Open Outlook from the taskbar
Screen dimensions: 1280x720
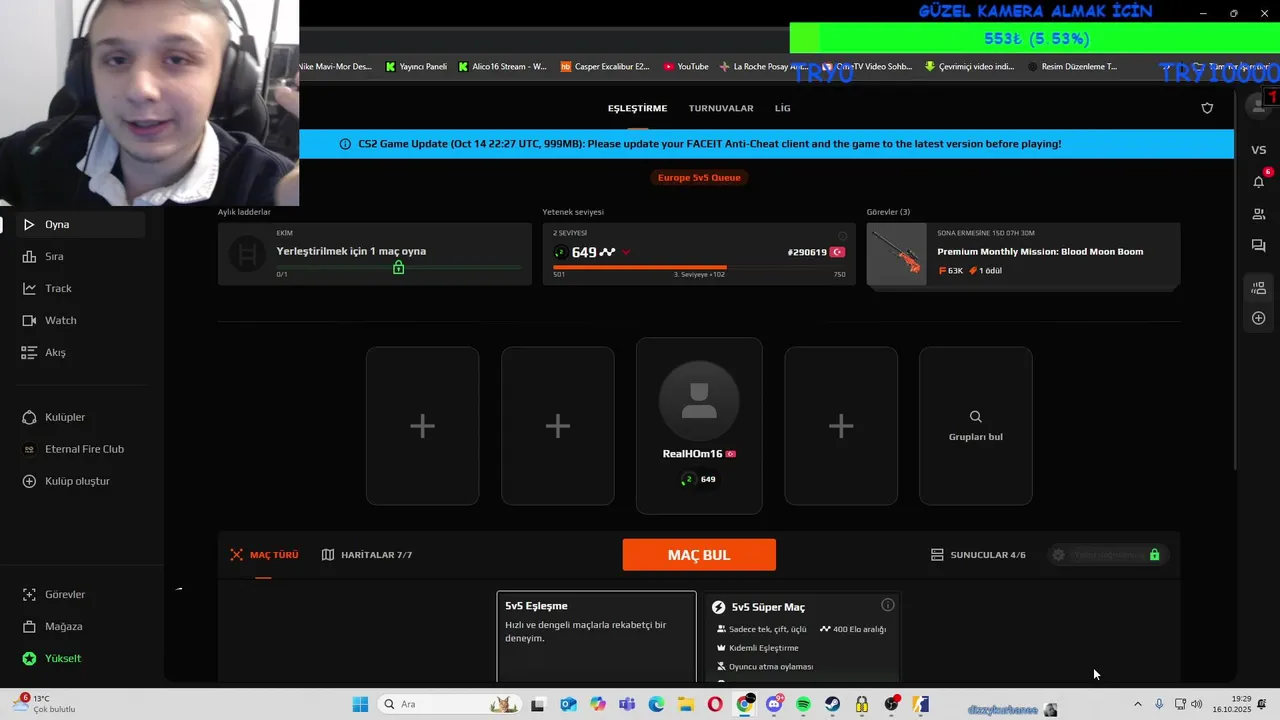point(568,704)
